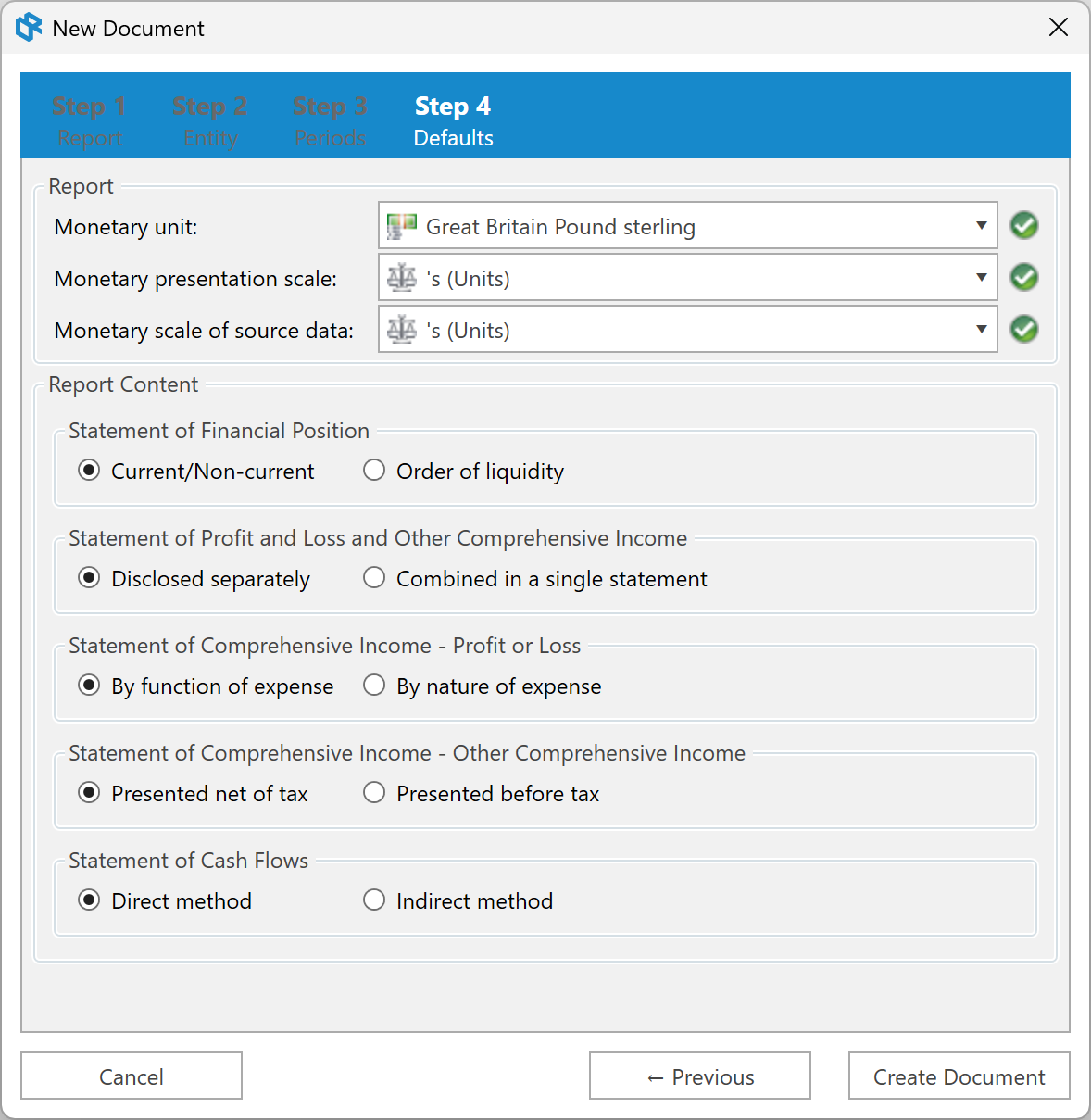1091x1120 pixels.
Task: Click 'Monetary presentation scale:' label
Action: pos(195,279)
